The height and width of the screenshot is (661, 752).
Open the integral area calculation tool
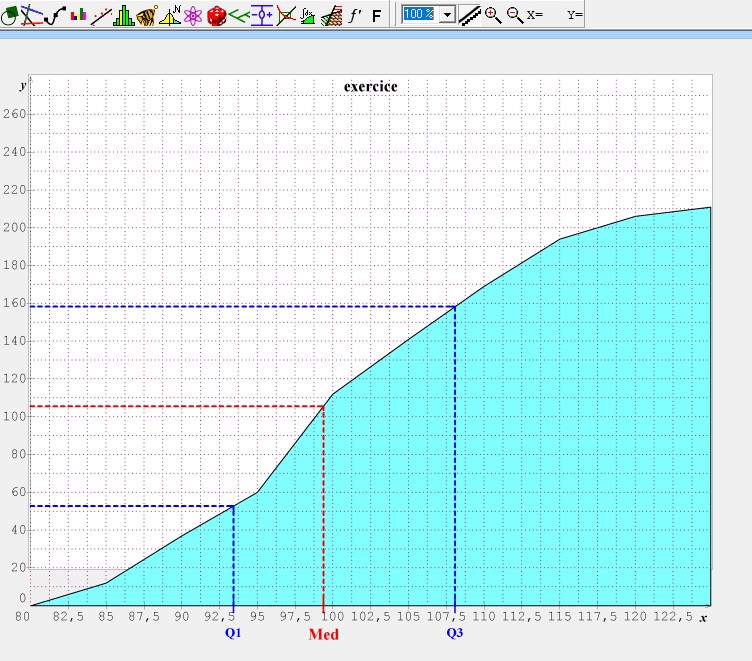click(308, 16)
